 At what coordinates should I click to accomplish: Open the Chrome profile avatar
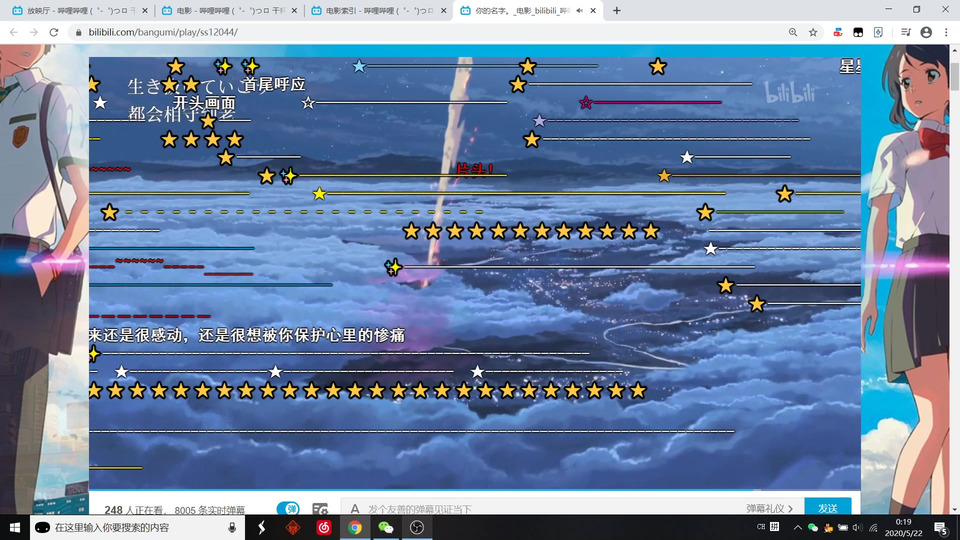(x=926, y=32)
